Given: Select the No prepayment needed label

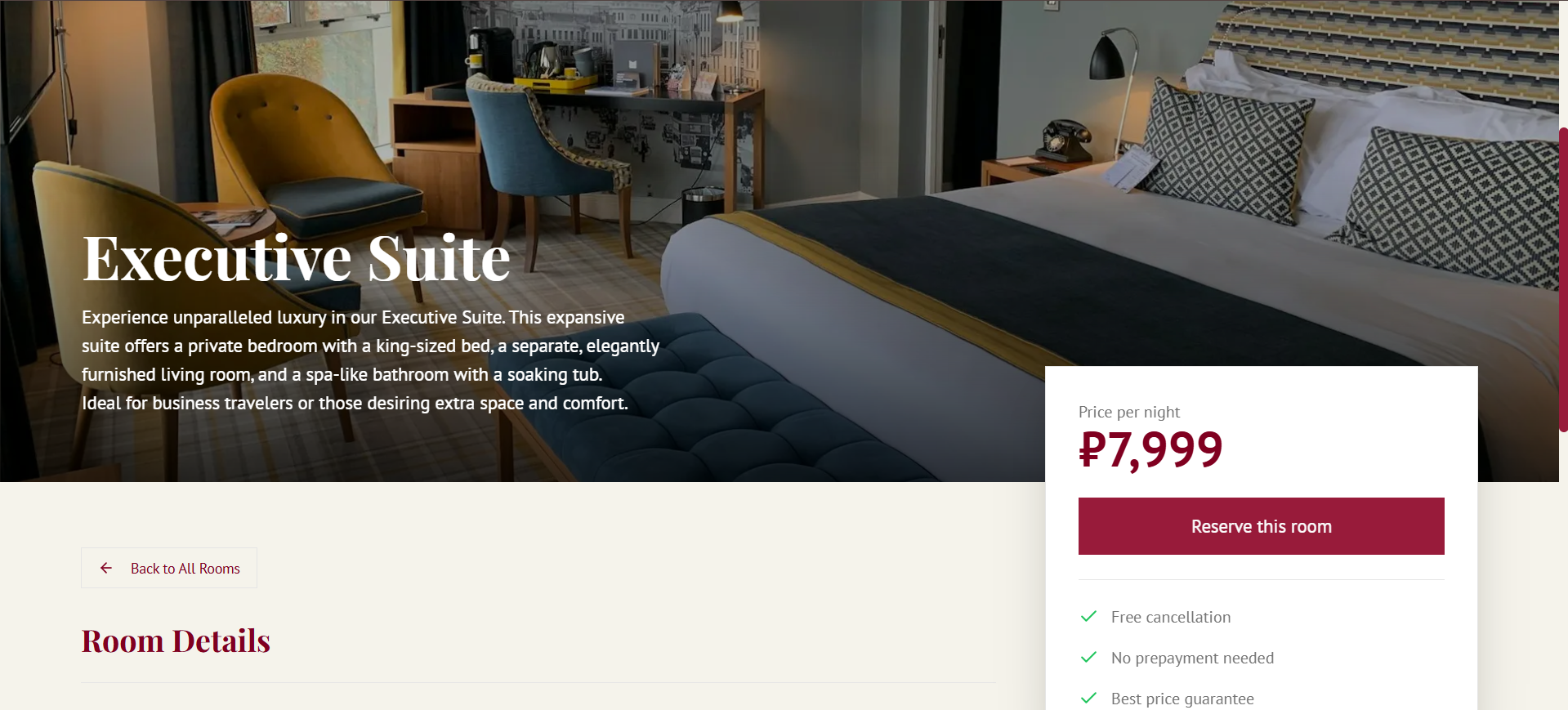Looking at the screenshot, I should coord(1192,658).
